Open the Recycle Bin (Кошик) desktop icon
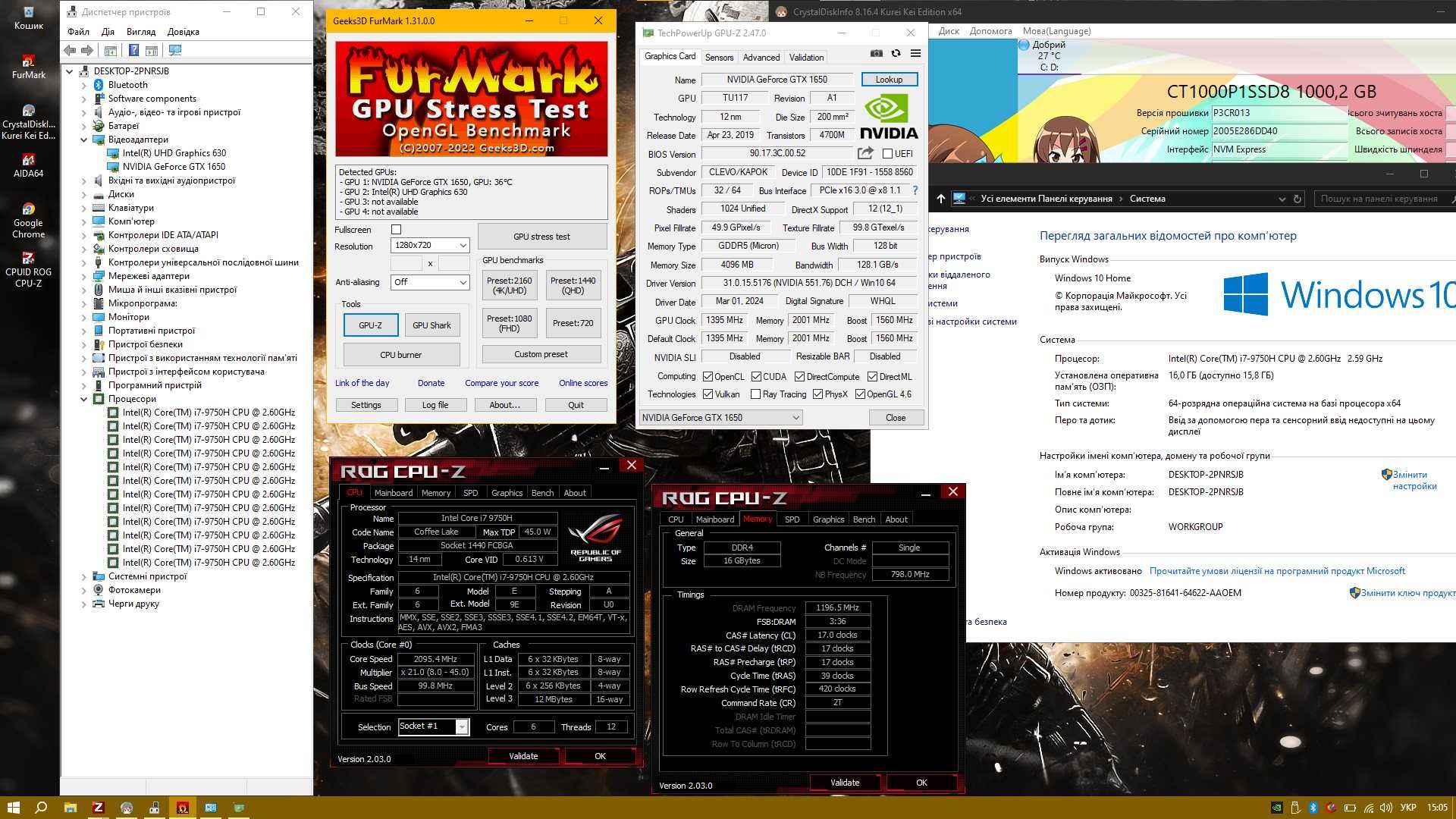This screenshot has height=819, width=1456. (x=28, y=17)
